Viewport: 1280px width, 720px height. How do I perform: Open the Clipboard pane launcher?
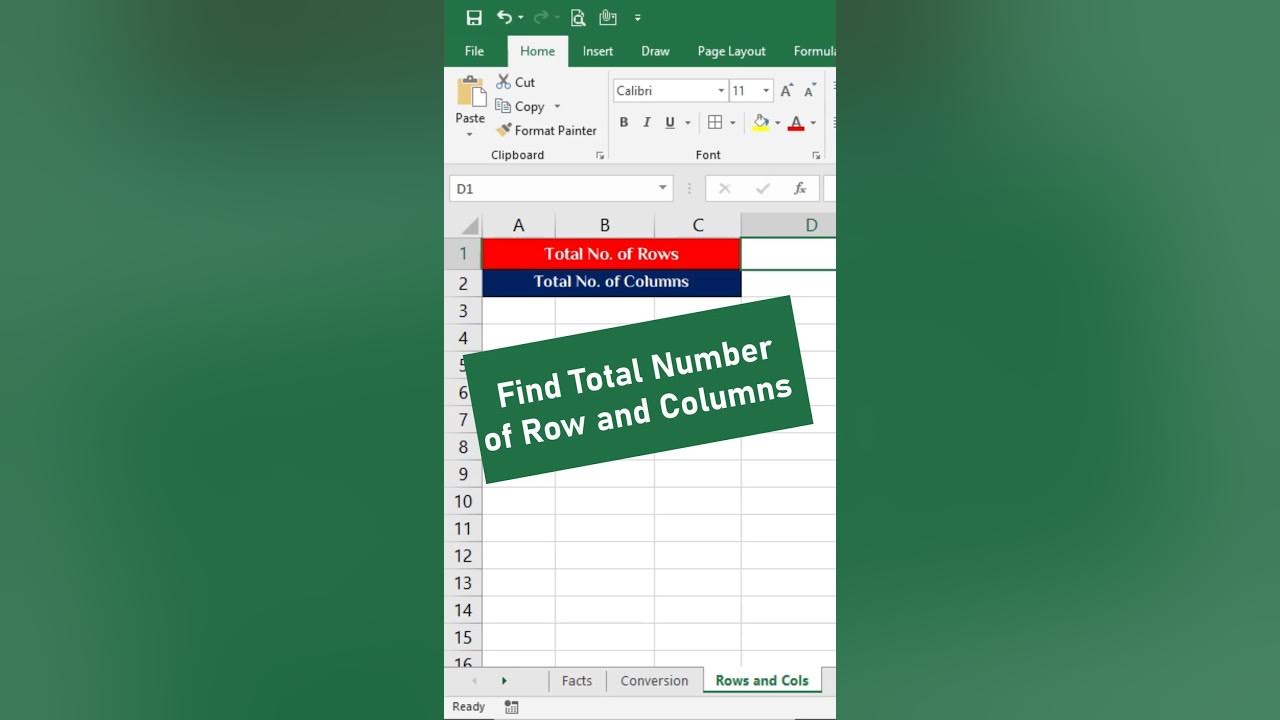pyautogui.click(x=600, y=156)
